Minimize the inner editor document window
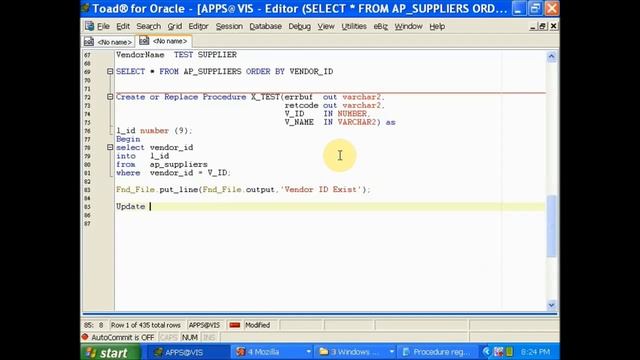Screen dimensions: 640x360 532,26
